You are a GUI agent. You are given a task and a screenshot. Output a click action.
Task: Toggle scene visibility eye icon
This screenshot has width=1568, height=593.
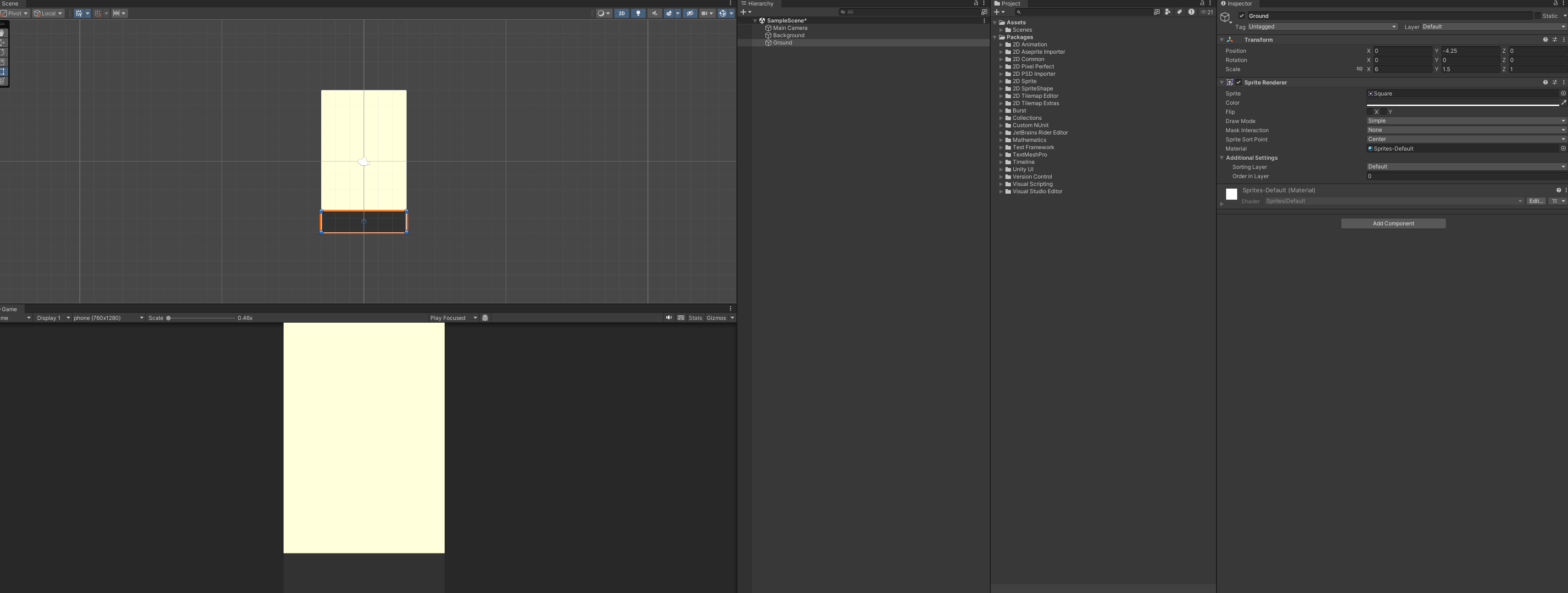690,13
